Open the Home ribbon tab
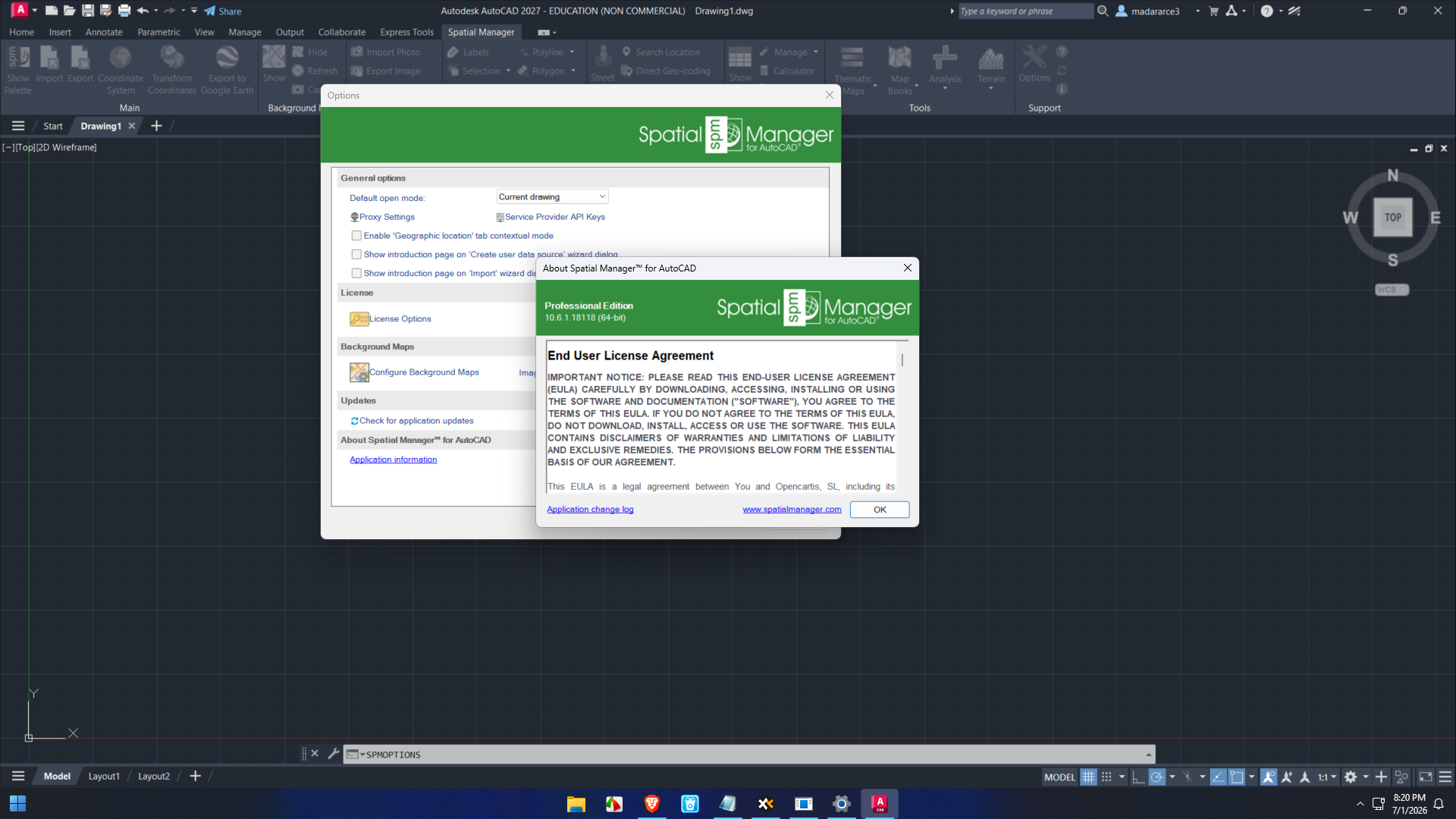The image size is (1456, 819). pos(21,32)
